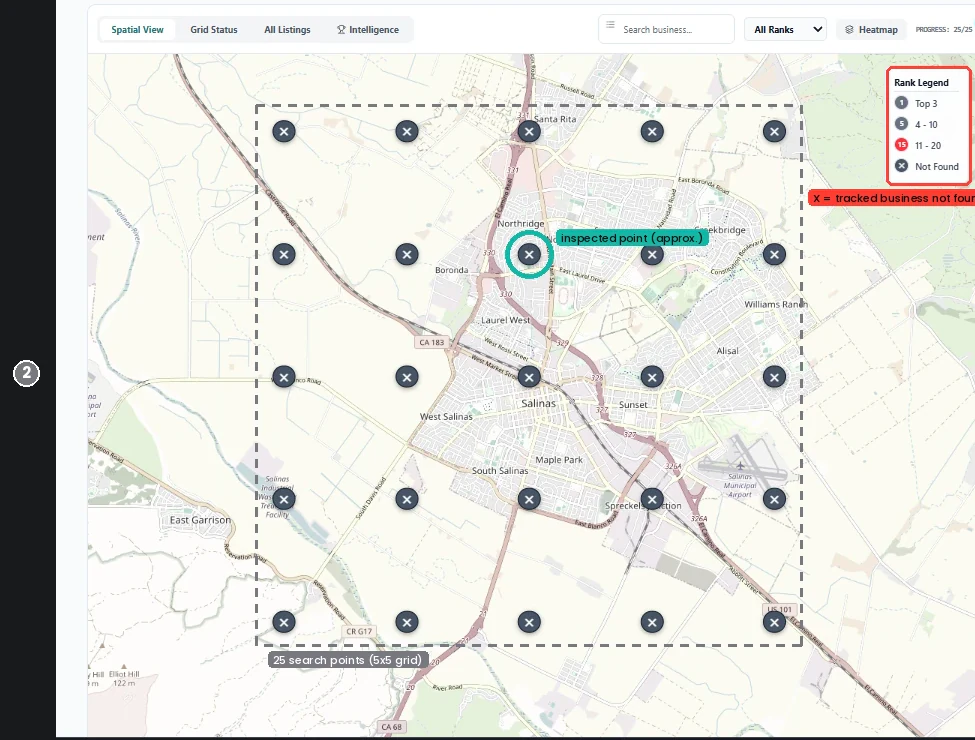The image size is (975, 740).
Task: Select the top-right corner grid marker
Action: 774,131
